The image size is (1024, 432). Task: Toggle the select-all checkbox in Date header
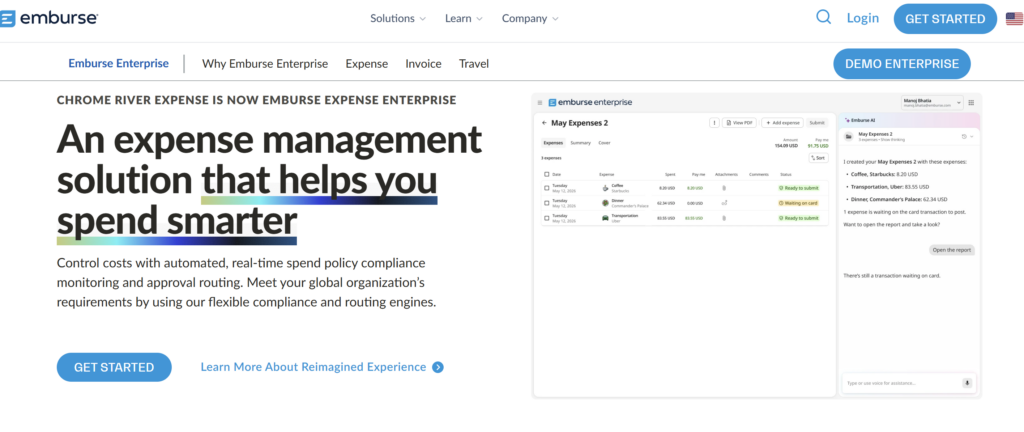tap(547, 174)
